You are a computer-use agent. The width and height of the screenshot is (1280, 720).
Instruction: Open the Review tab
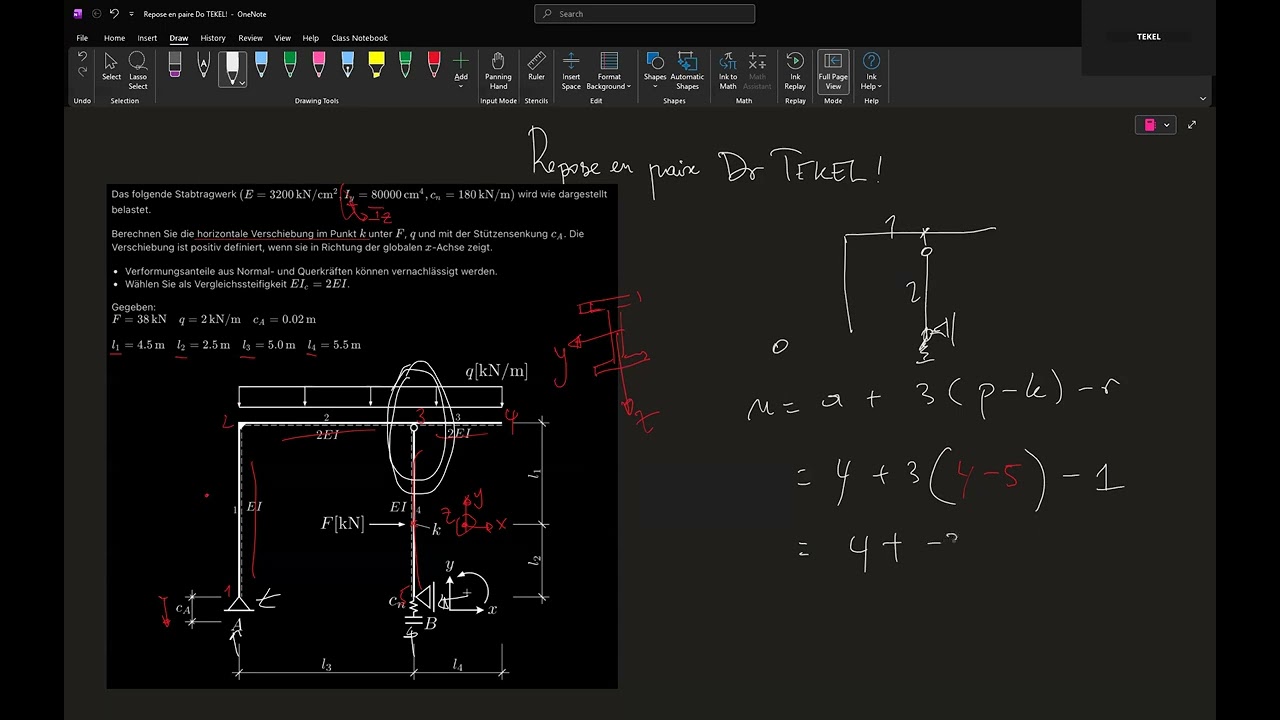tap(250, 38)
